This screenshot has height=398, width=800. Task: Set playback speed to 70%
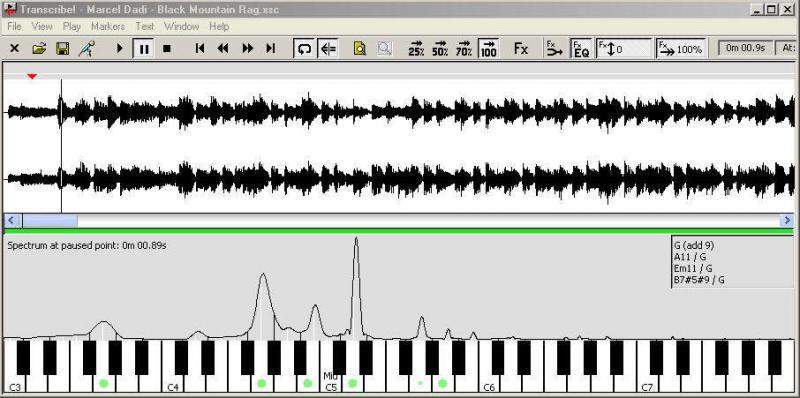[x=464, y=48]
